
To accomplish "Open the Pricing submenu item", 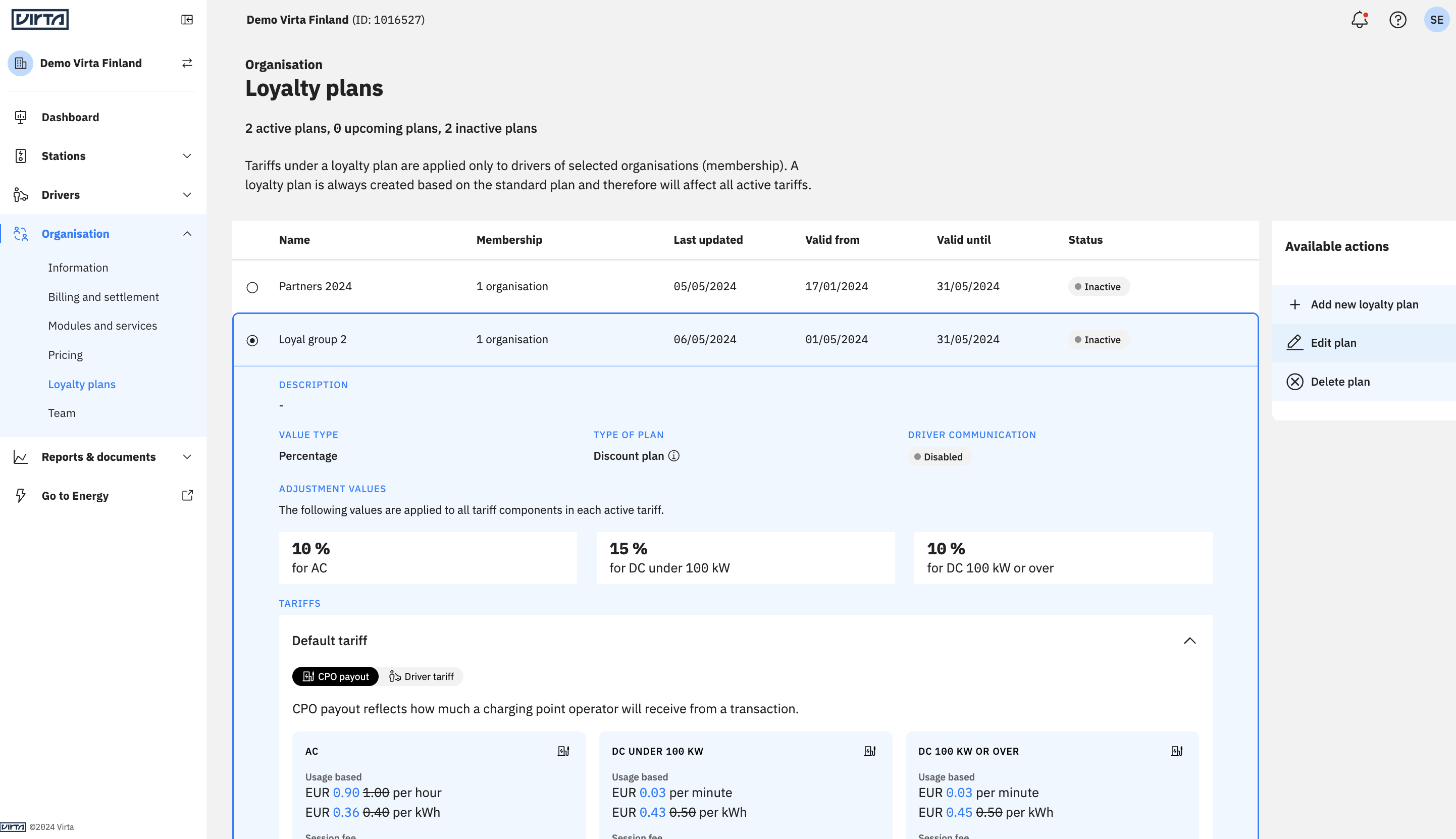I will pos(65,355).
